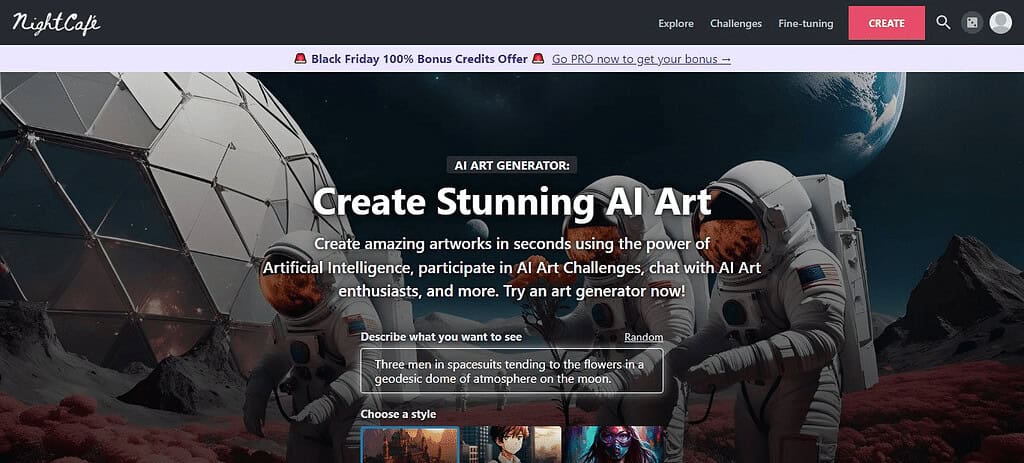Select the anime boy style thumbnail

coord(511,445)
